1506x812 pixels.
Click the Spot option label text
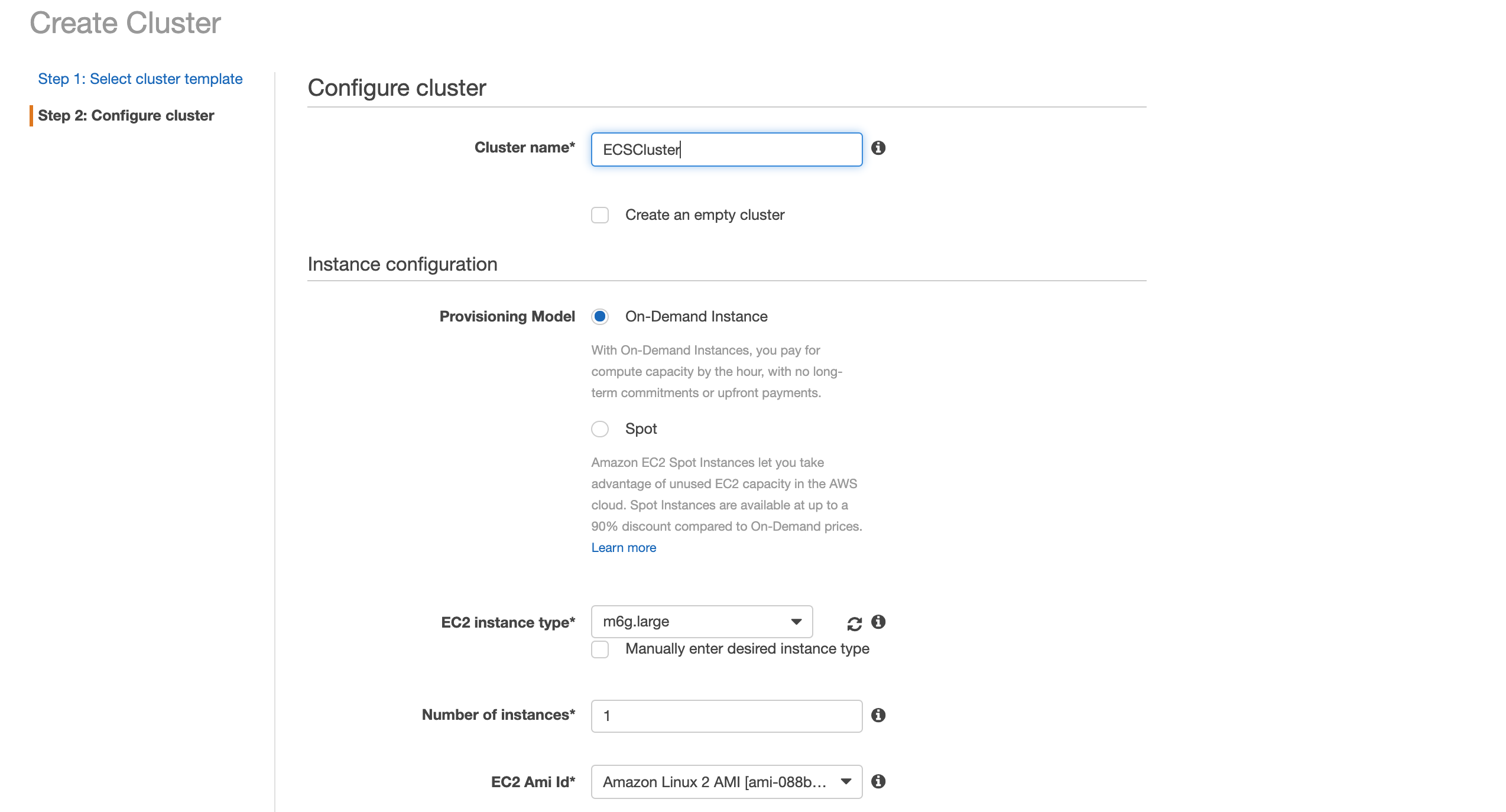point(641,429)
